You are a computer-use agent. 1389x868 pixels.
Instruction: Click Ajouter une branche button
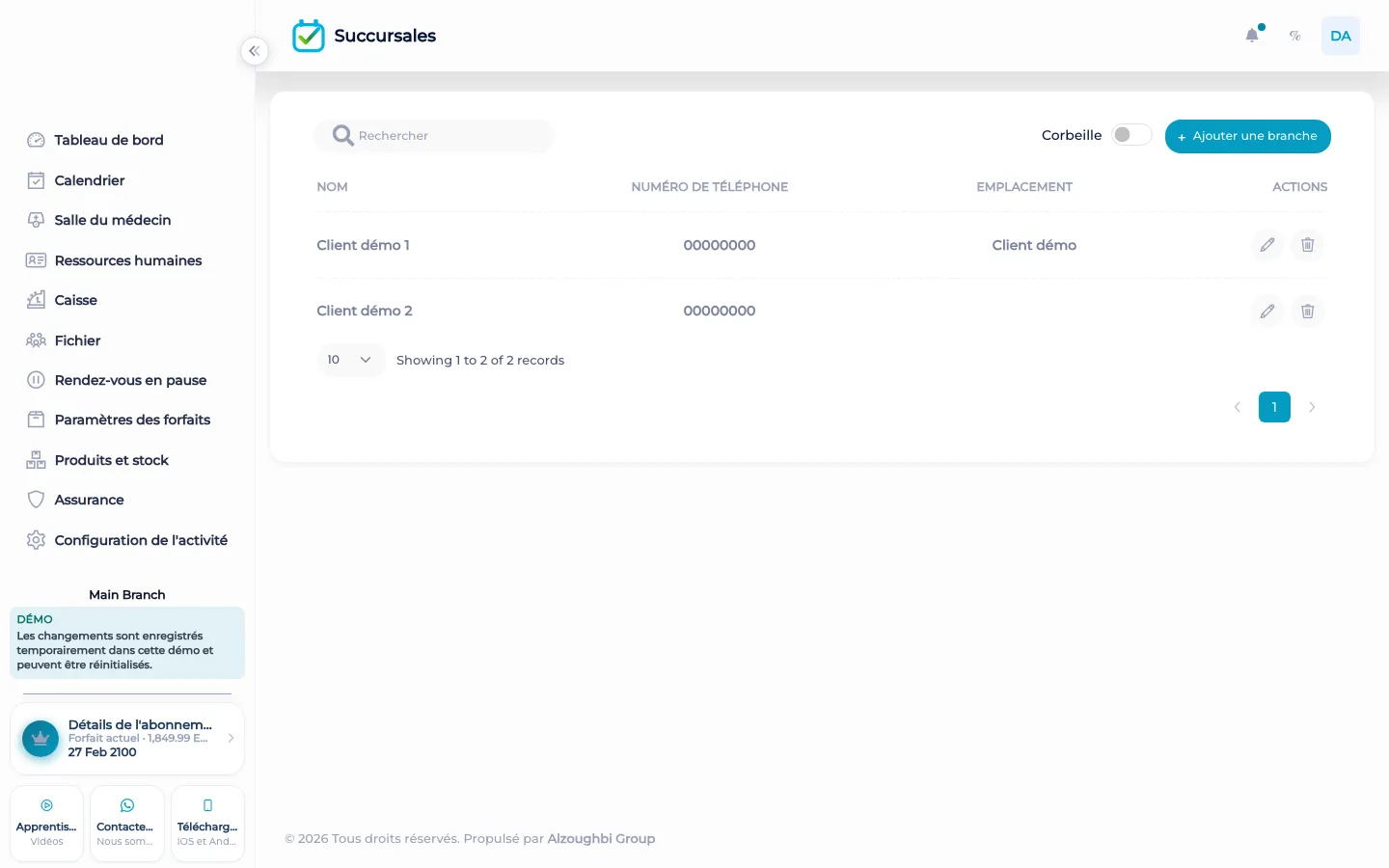coord(1248,136)
